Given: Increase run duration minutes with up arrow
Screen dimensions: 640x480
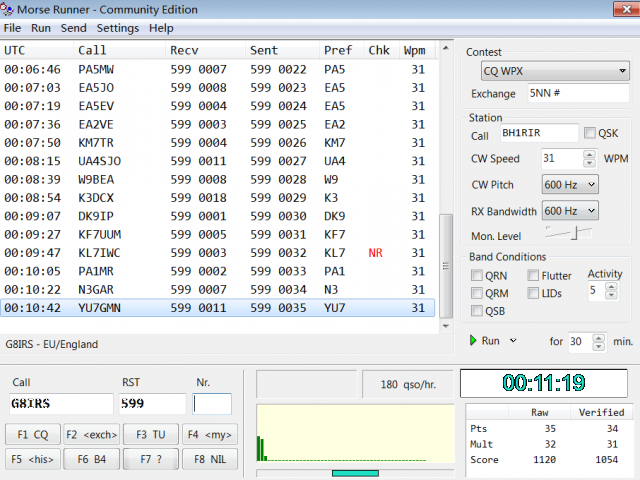Looking at the screenshot, I should pos(598,338).
